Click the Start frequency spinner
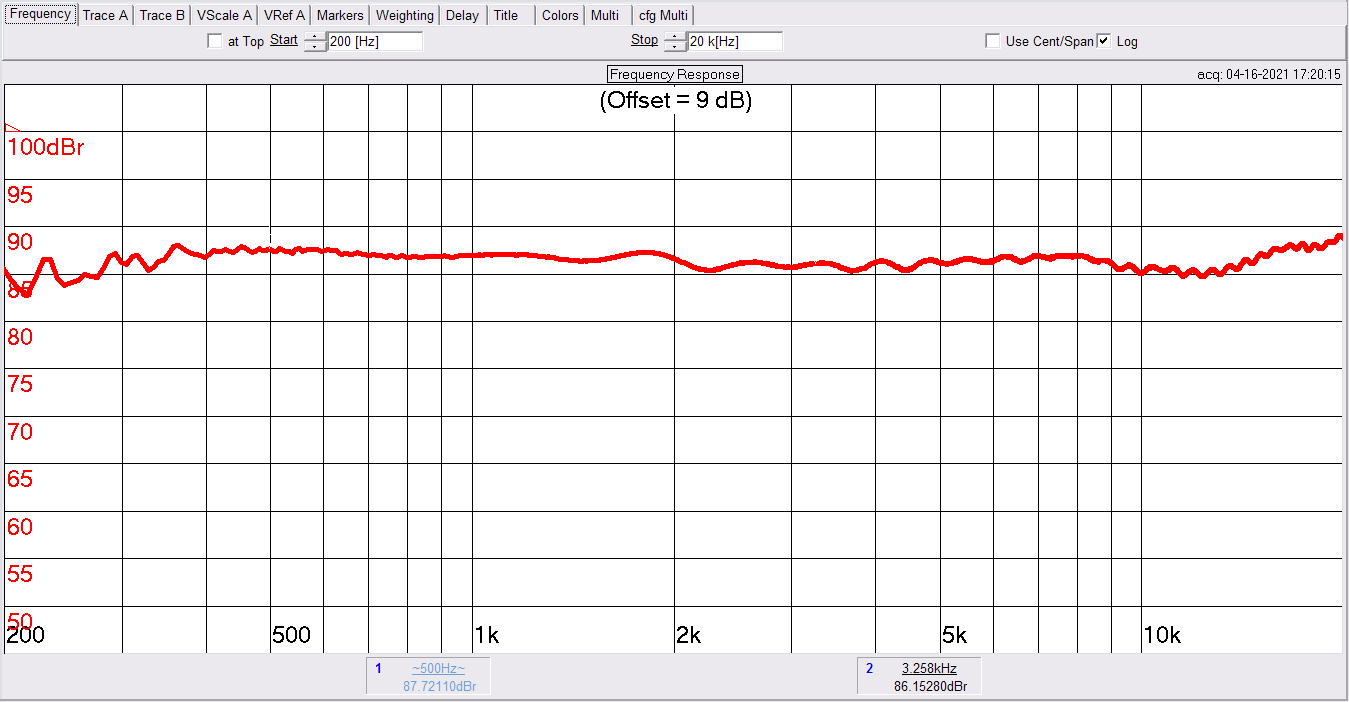 (315, 41)
